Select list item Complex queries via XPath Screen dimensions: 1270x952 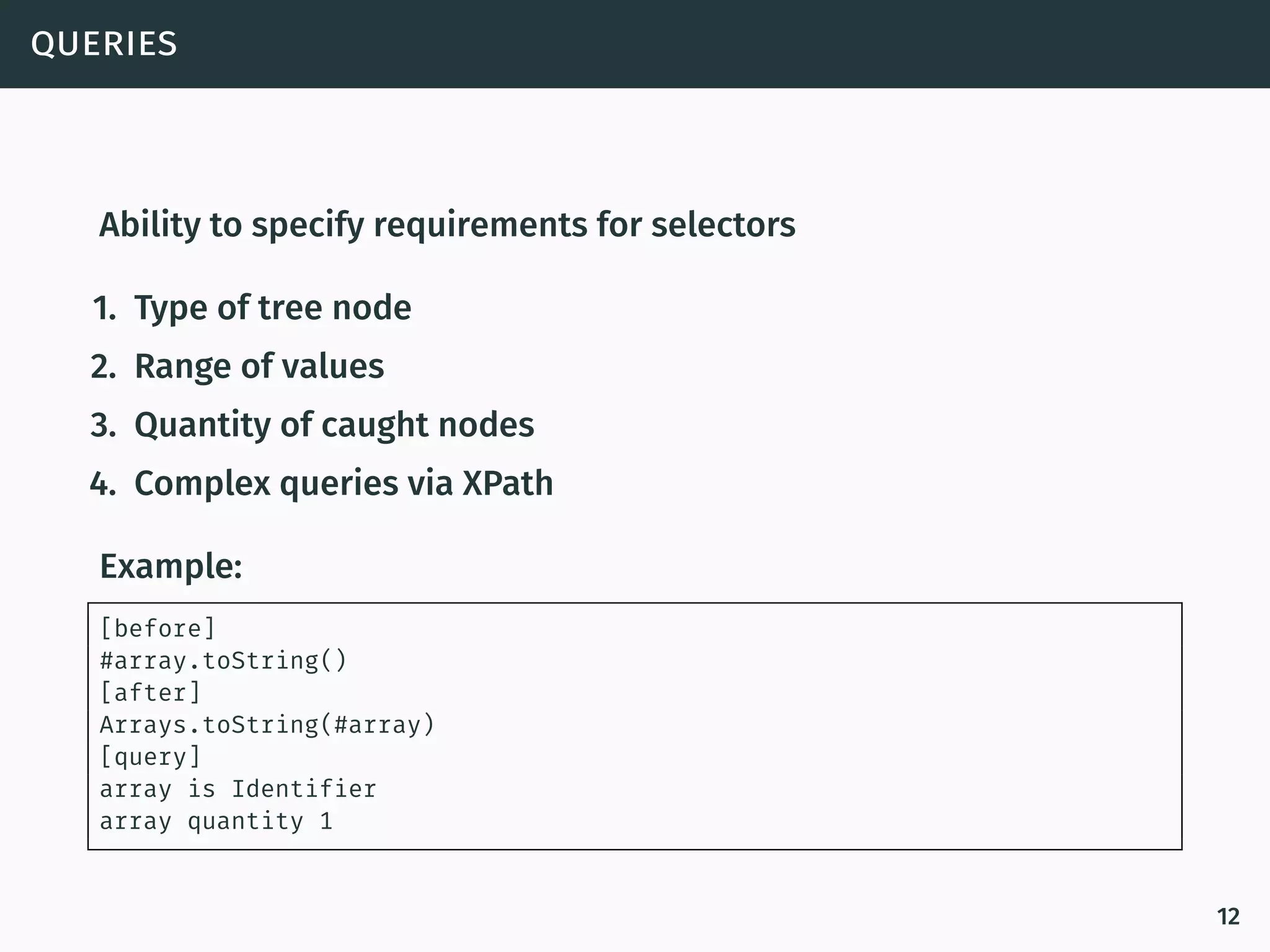pyautogui.click(x=343, y=483)
